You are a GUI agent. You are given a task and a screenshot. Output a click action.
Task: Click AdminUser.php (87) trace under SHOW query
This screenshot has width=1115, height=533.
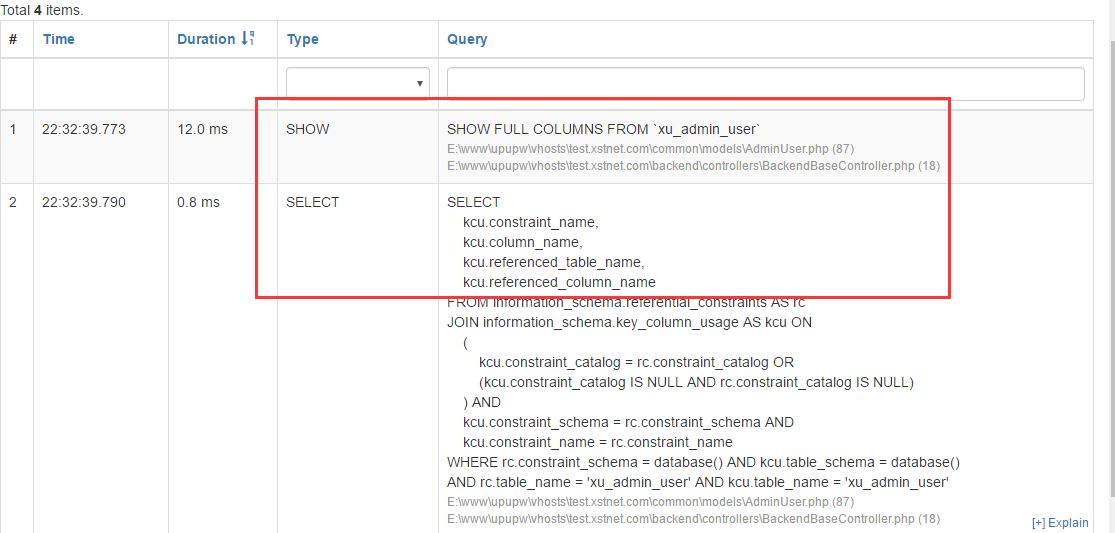point(650,149)
